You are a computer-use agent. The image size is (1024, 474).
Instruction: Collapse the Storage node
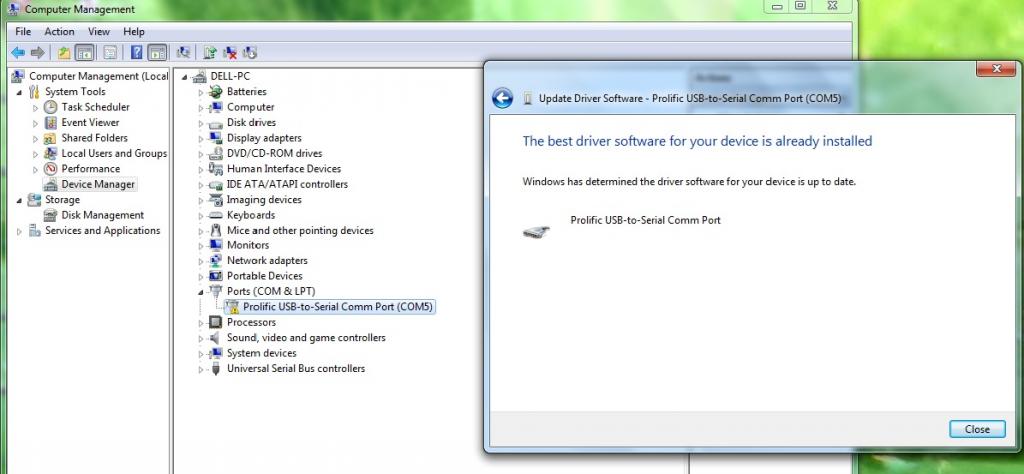pos(19,200)
